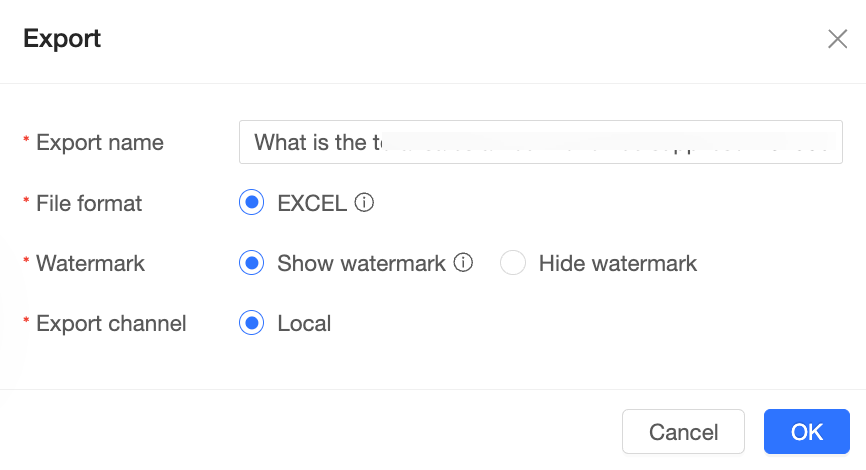Viewport: 866px width, 470px height.
Task: Close the Export dialog with the X icon
Action: click(x=837, y=39)
